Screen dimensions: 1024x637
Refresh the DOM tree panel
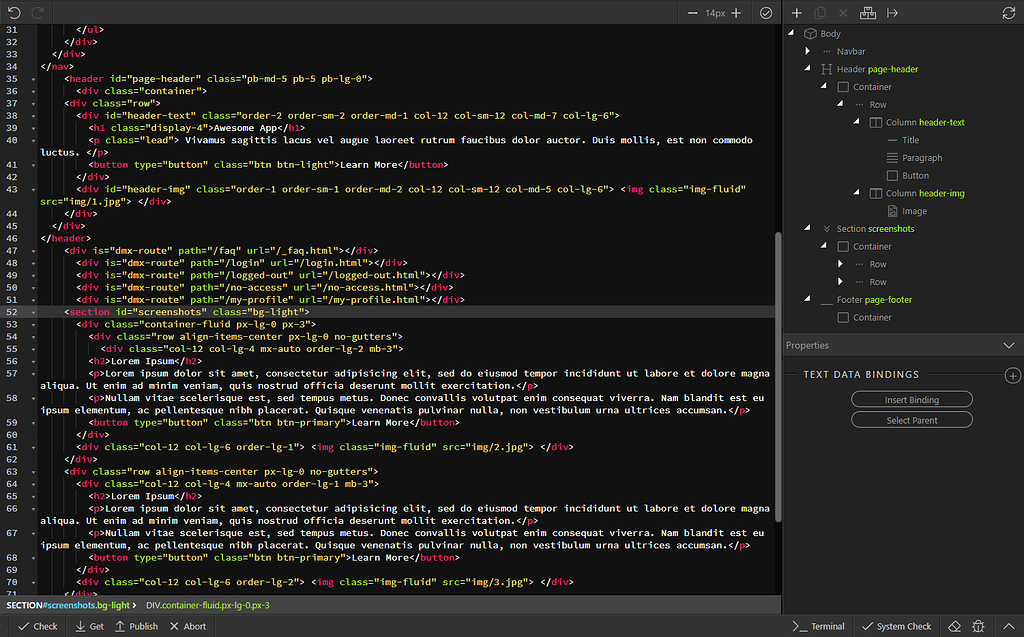(1009, 13)
